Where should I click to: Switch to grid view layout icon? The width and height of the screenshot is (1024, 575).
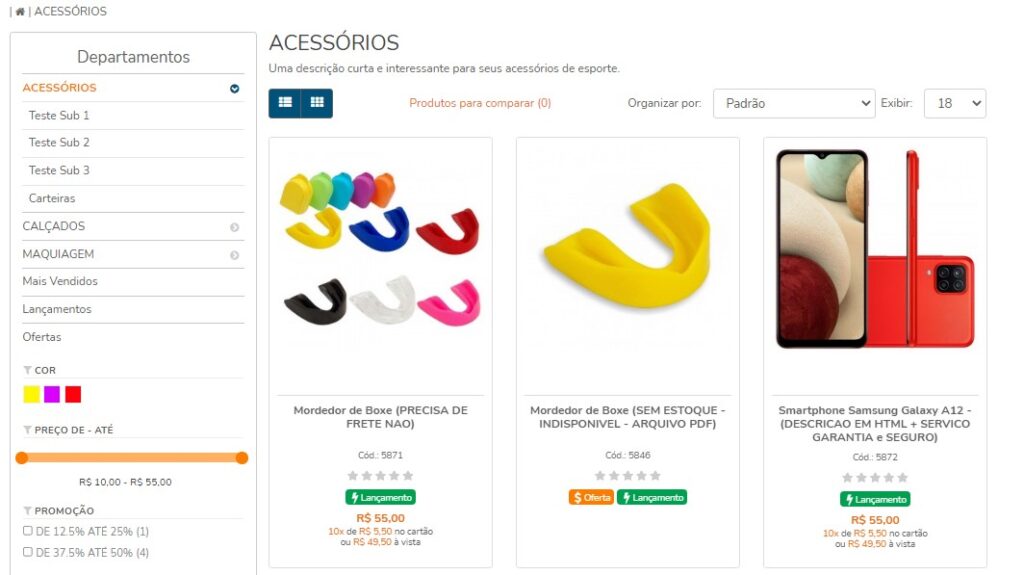pyautogui.click(x=317, y=103)
